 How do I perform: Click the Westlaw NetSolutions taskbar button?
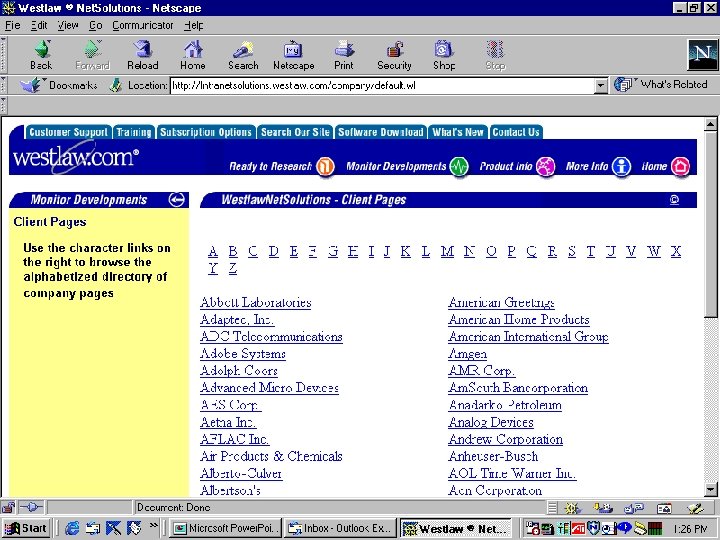point(456,529)
